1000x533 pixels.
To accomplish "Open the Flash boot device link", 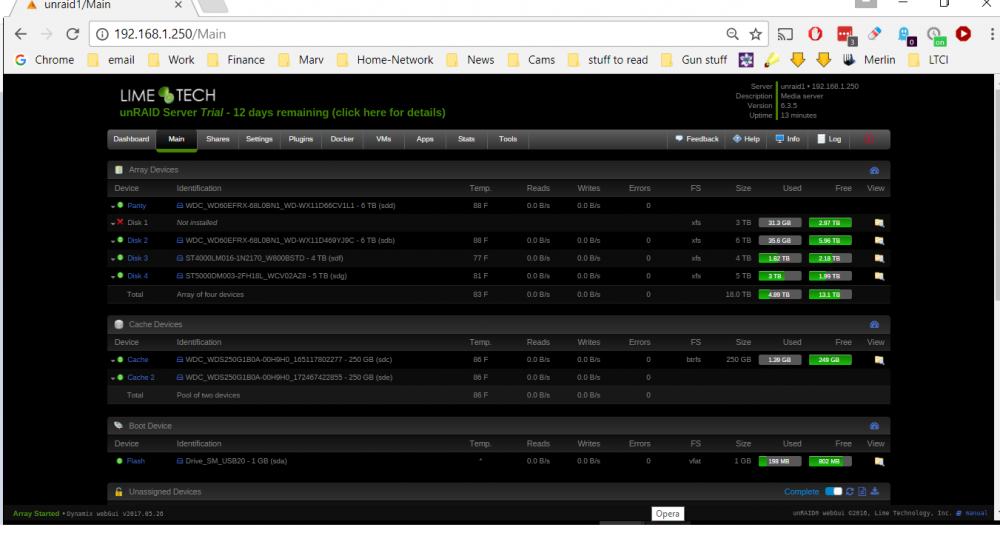I will pyautogui.click(x=136, y=461).
